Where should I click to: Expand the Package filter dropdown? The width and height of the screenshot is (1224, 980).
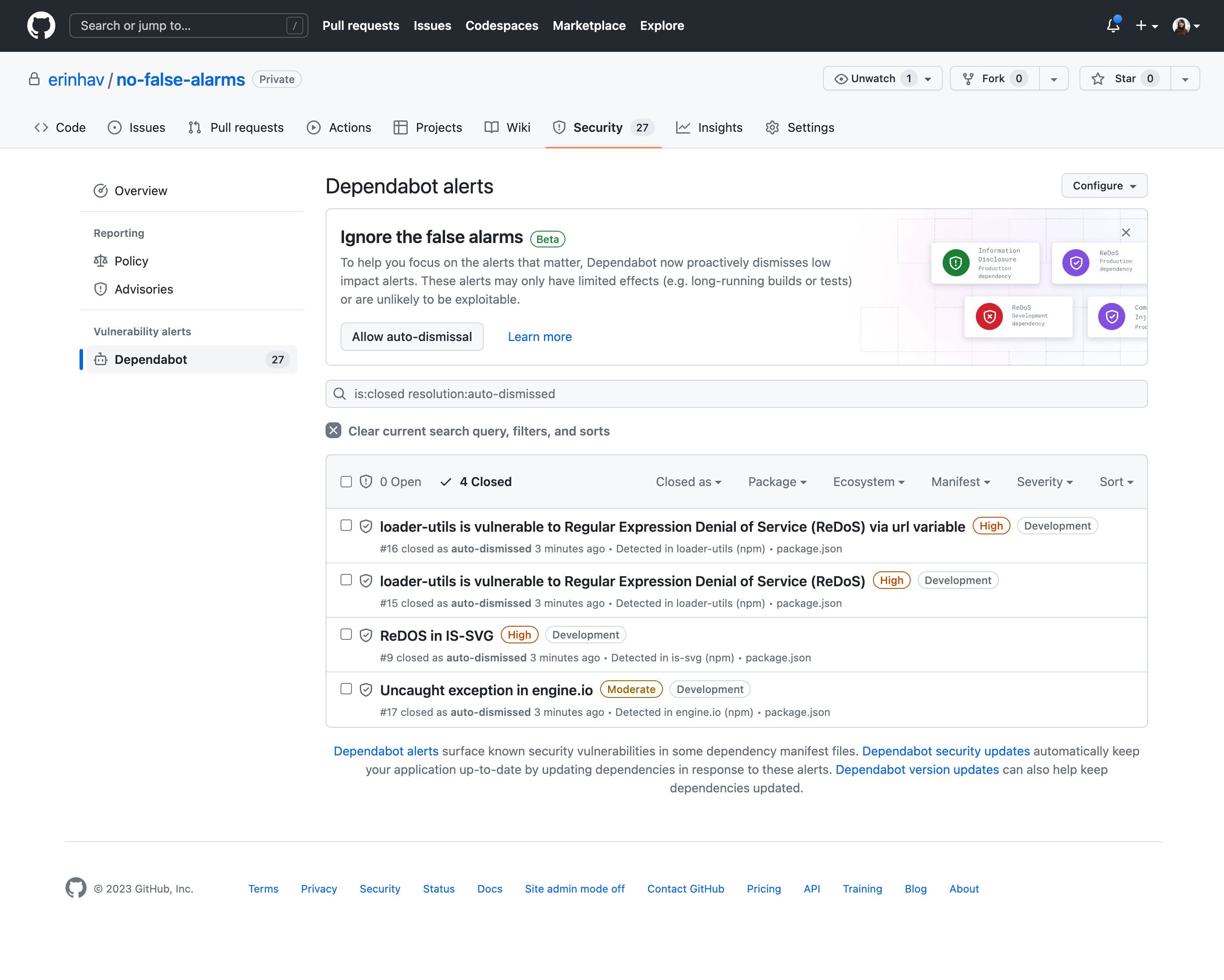click(x=777, y=482)
